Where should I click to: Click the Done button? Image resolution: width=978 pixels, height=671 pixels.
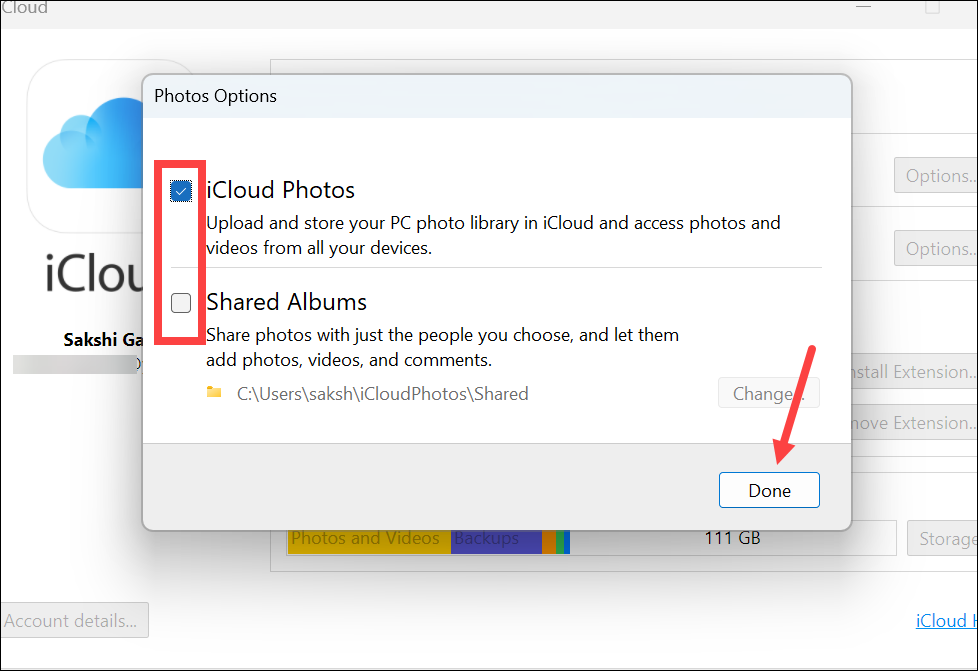[x=769, y=490]
